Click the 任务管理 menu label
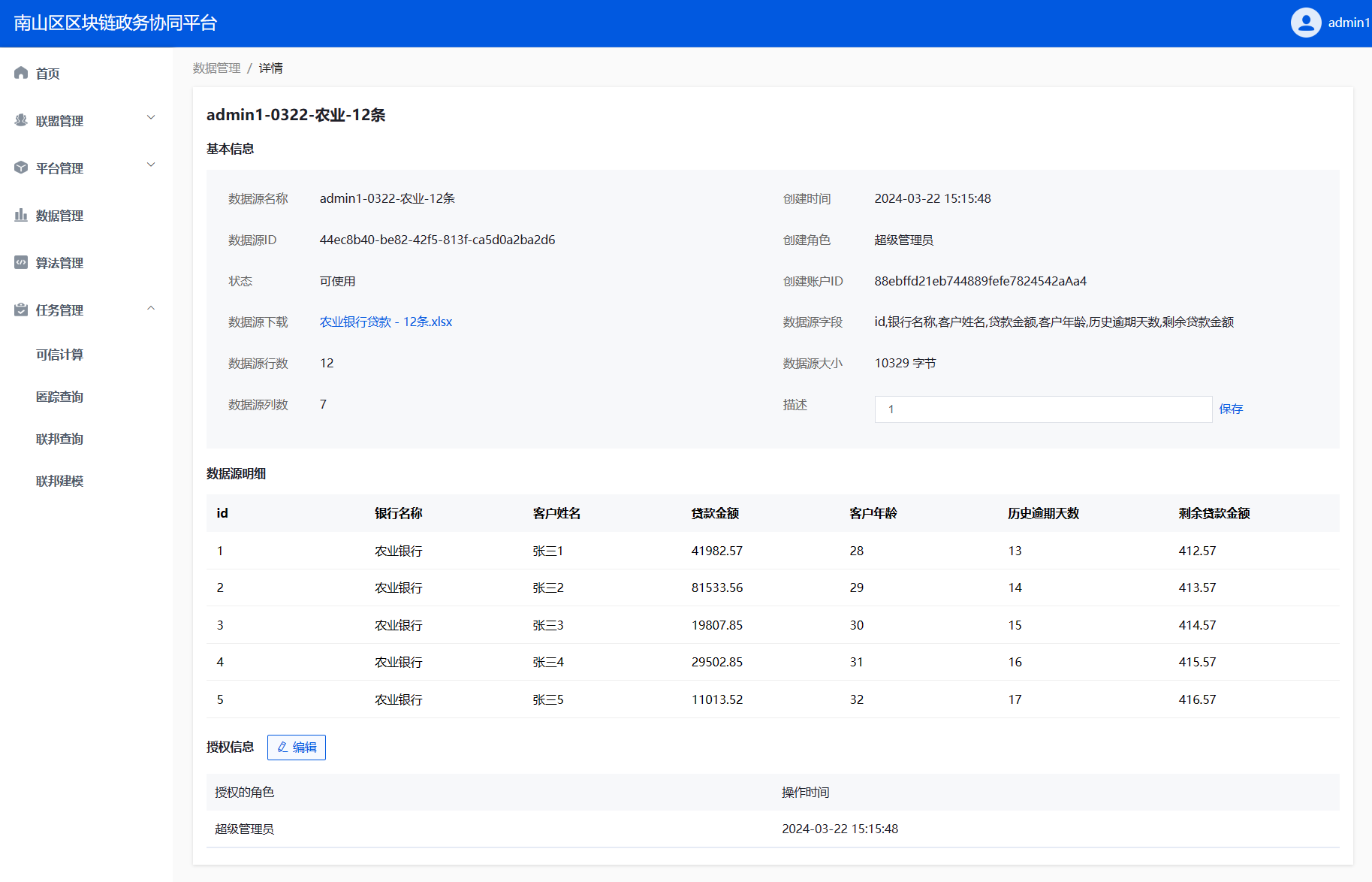 tap(59, 310)
